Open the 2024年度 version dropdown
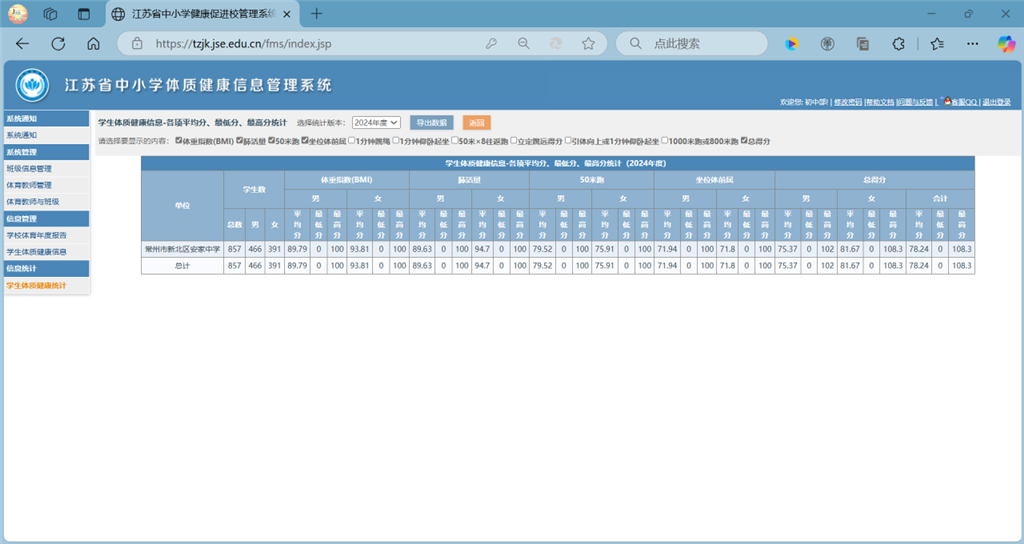1024x544 pixels. tap(376, 123)
